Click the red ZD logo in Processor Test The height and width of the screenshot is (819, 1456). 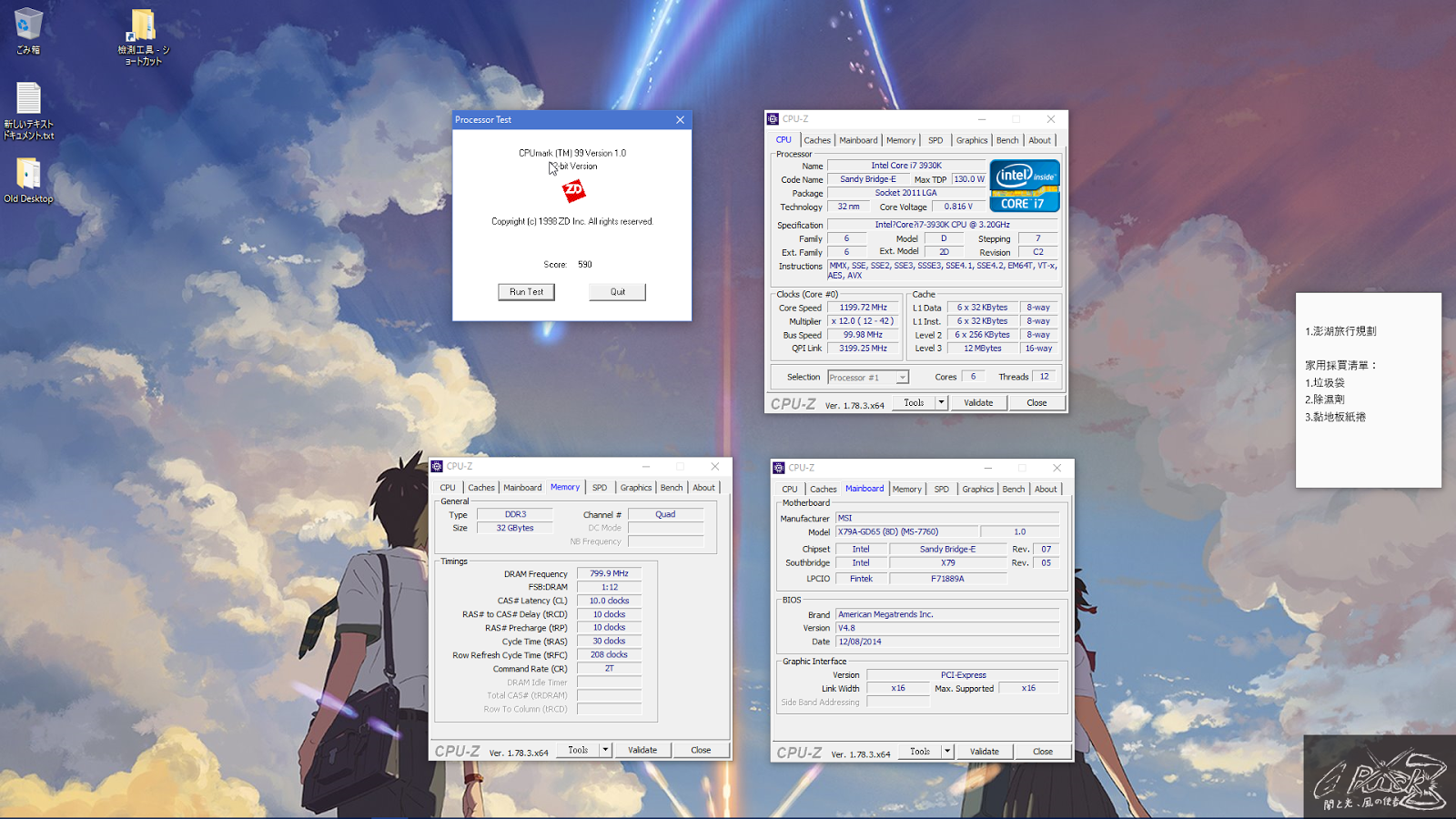coord(573,191)
